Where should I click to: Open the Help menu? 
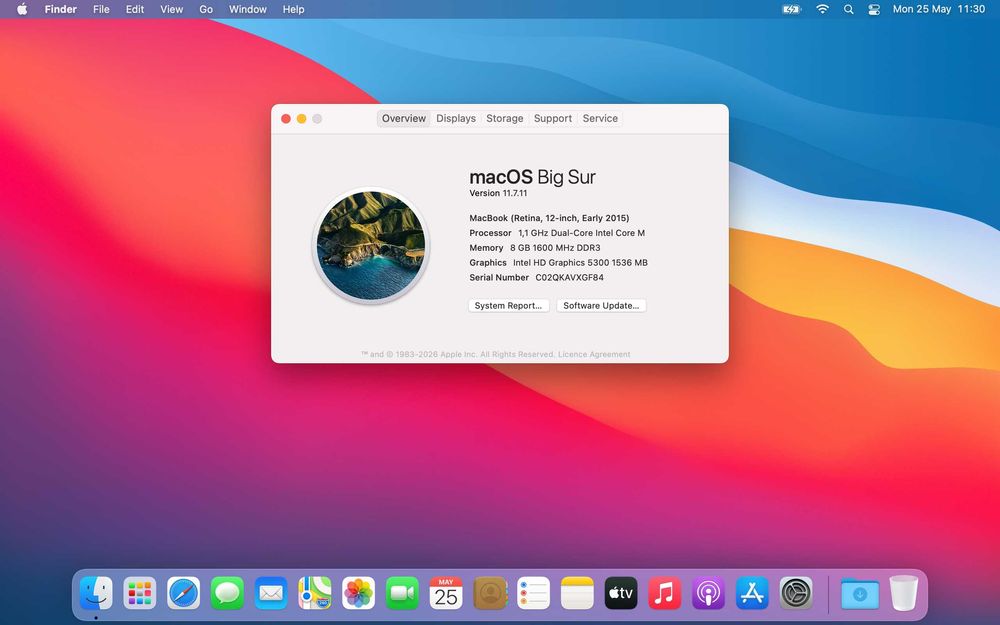293,9
